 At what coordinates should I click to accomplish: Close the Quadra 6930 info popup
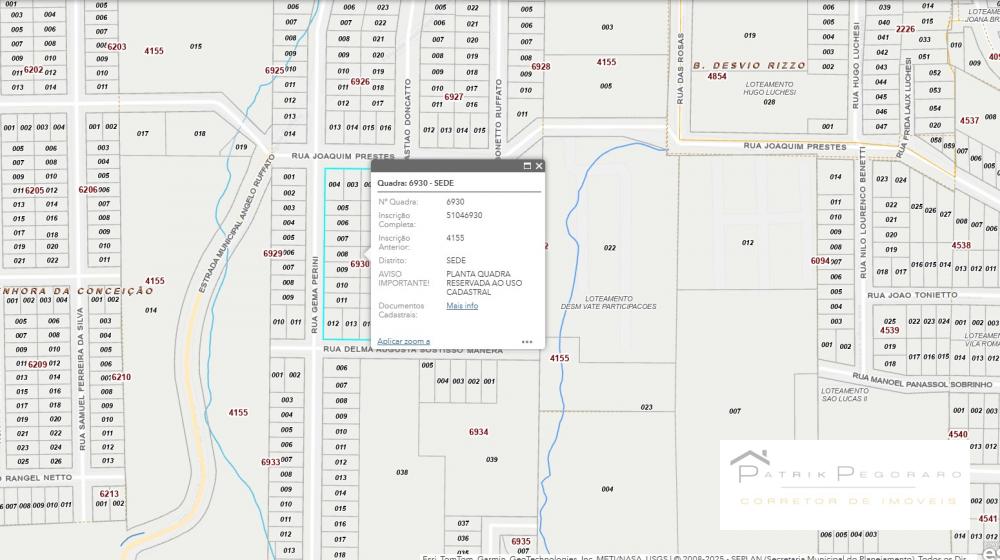click(x=539, y=166)
